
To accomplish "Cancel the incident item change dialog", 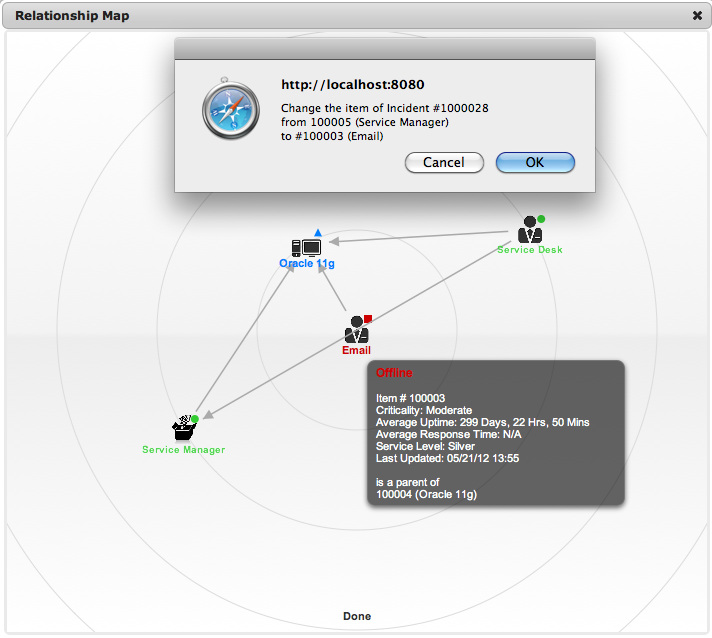I will click(444, 163).
